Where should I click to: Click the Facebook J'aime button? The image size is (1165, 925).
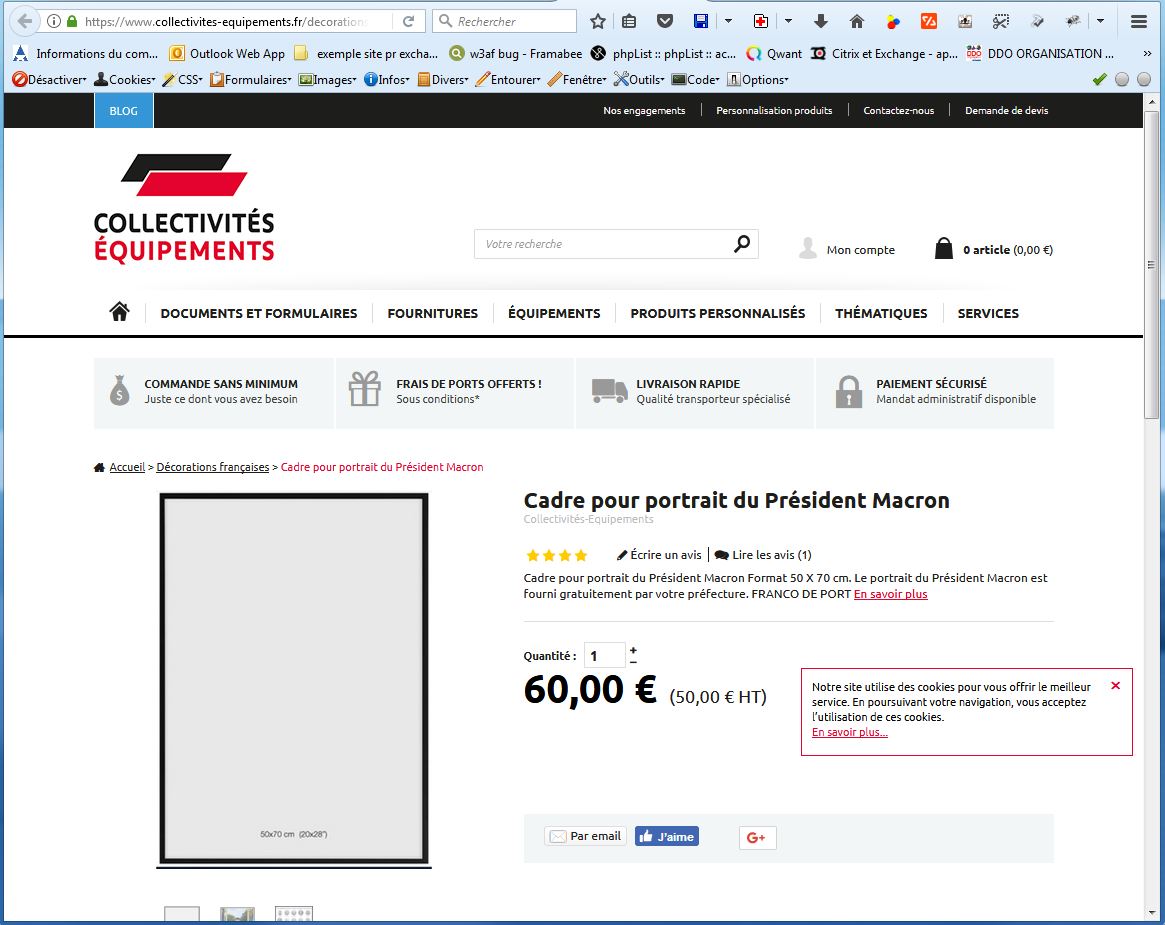tap(666, 837)
